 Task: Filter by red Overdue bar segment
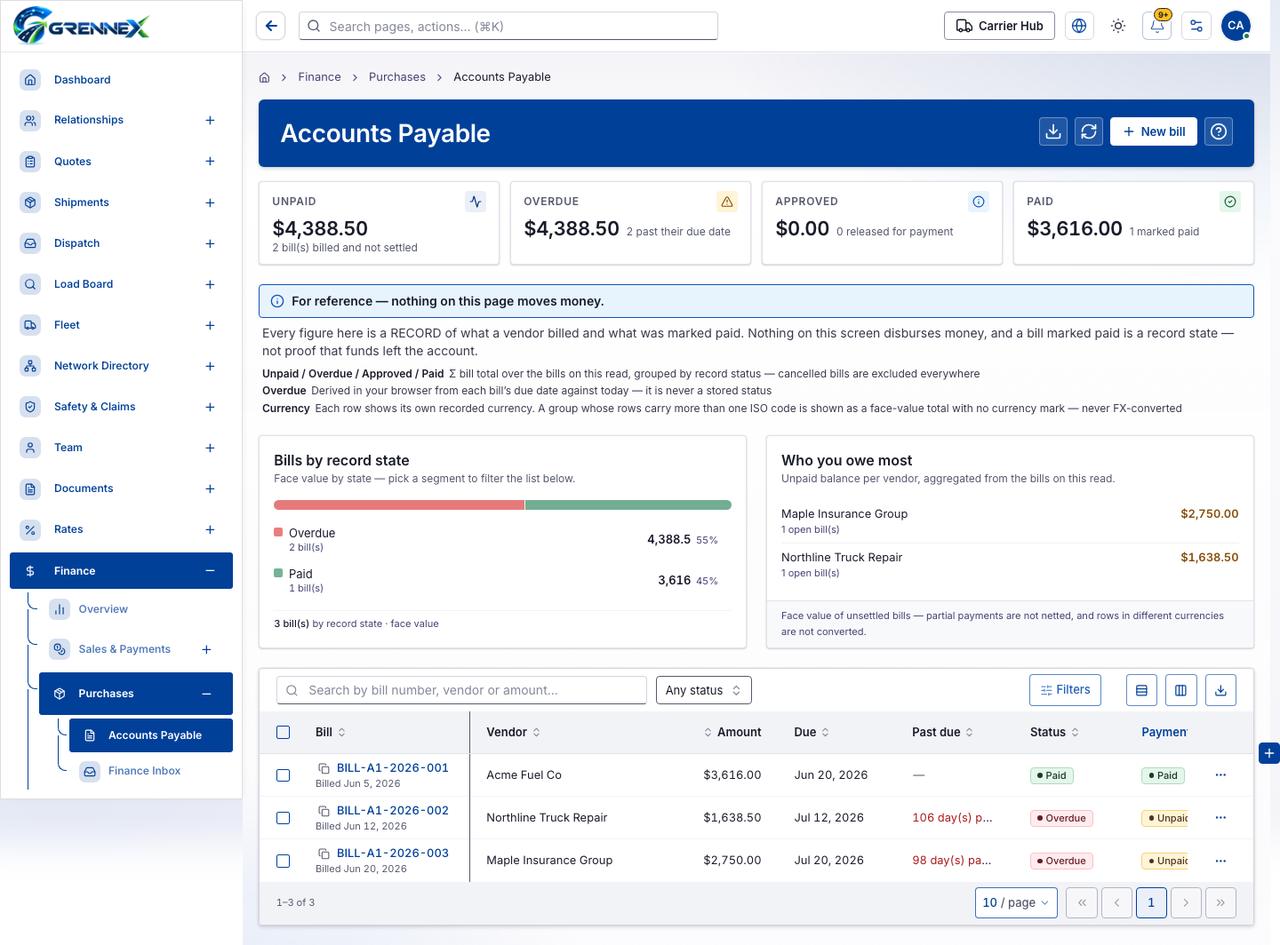[x=399, y=505]
